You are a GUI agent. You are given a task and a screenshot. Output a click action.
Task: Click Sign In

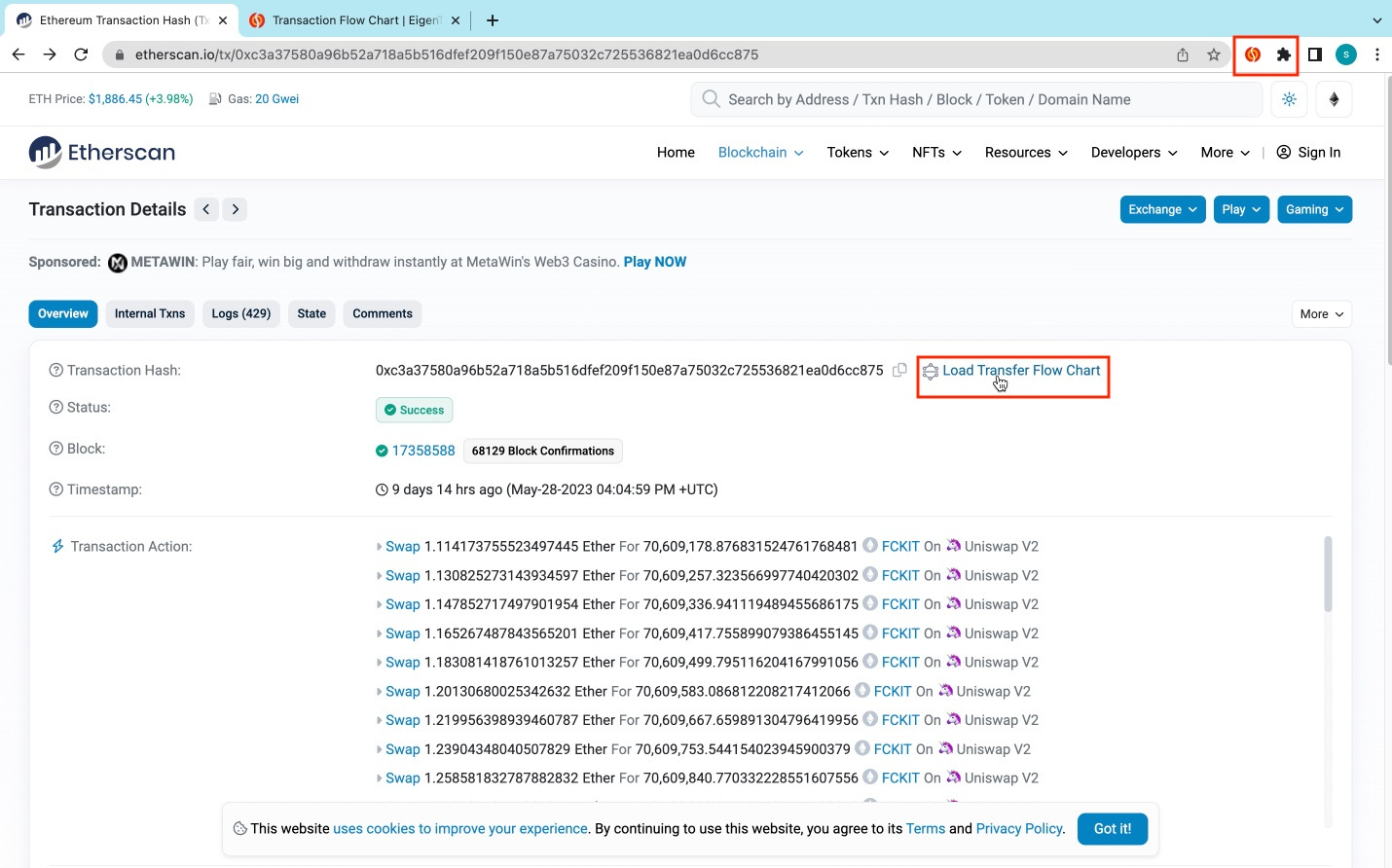tap(1308, 153)
